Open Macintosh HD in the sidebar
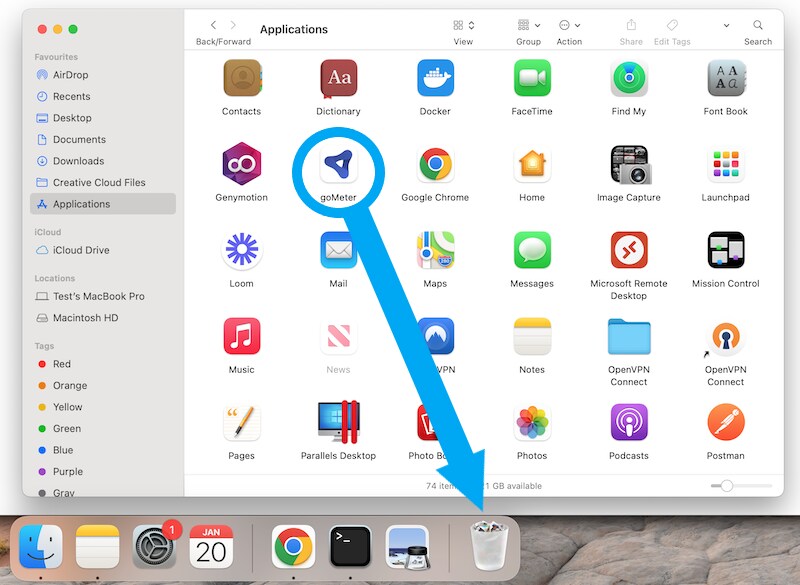The width and height of the screenshot is (800, 585). 103,318
